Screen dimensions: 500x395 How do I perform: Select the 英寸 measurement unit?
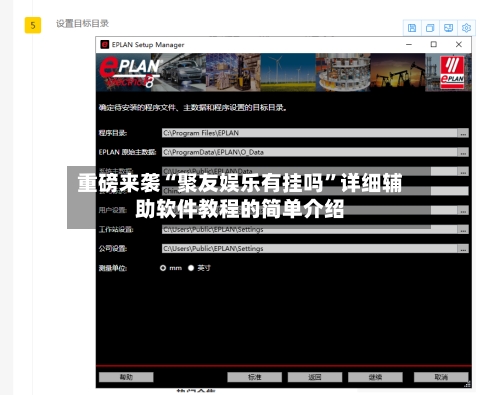click(x=191, y=268)
